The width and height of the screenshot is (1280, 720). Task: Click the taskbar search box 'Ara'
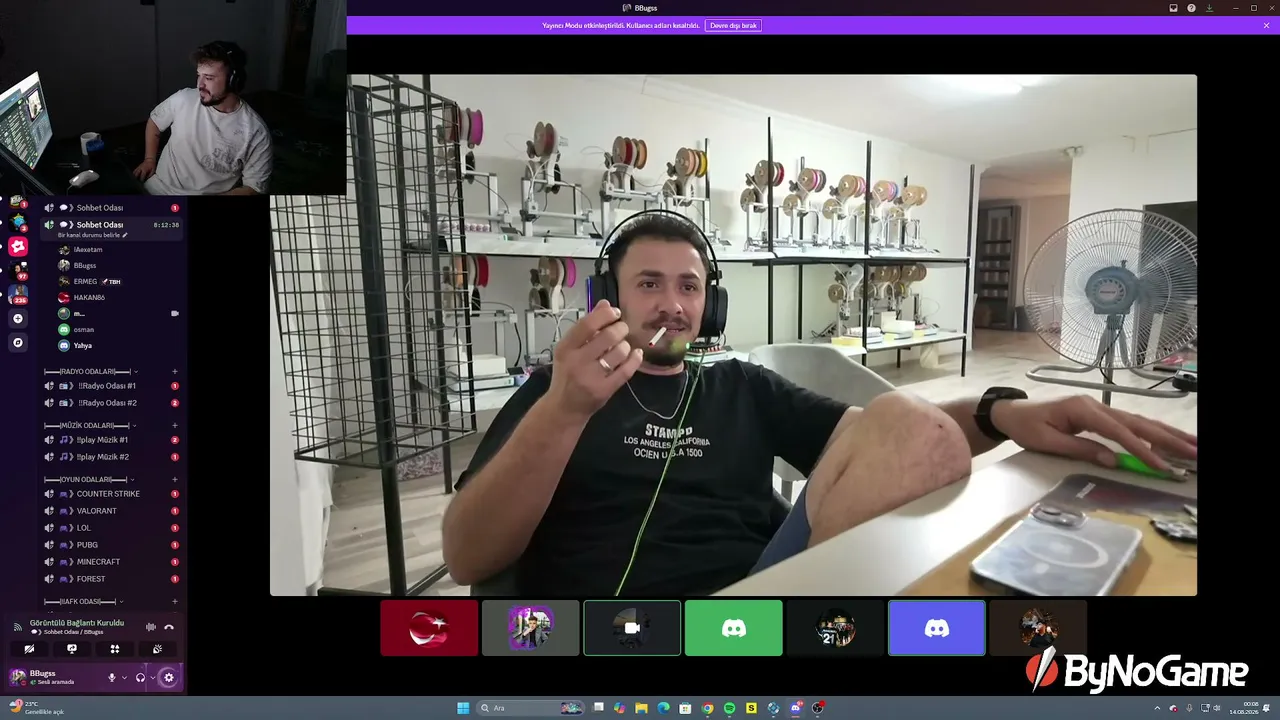(532, 708)
